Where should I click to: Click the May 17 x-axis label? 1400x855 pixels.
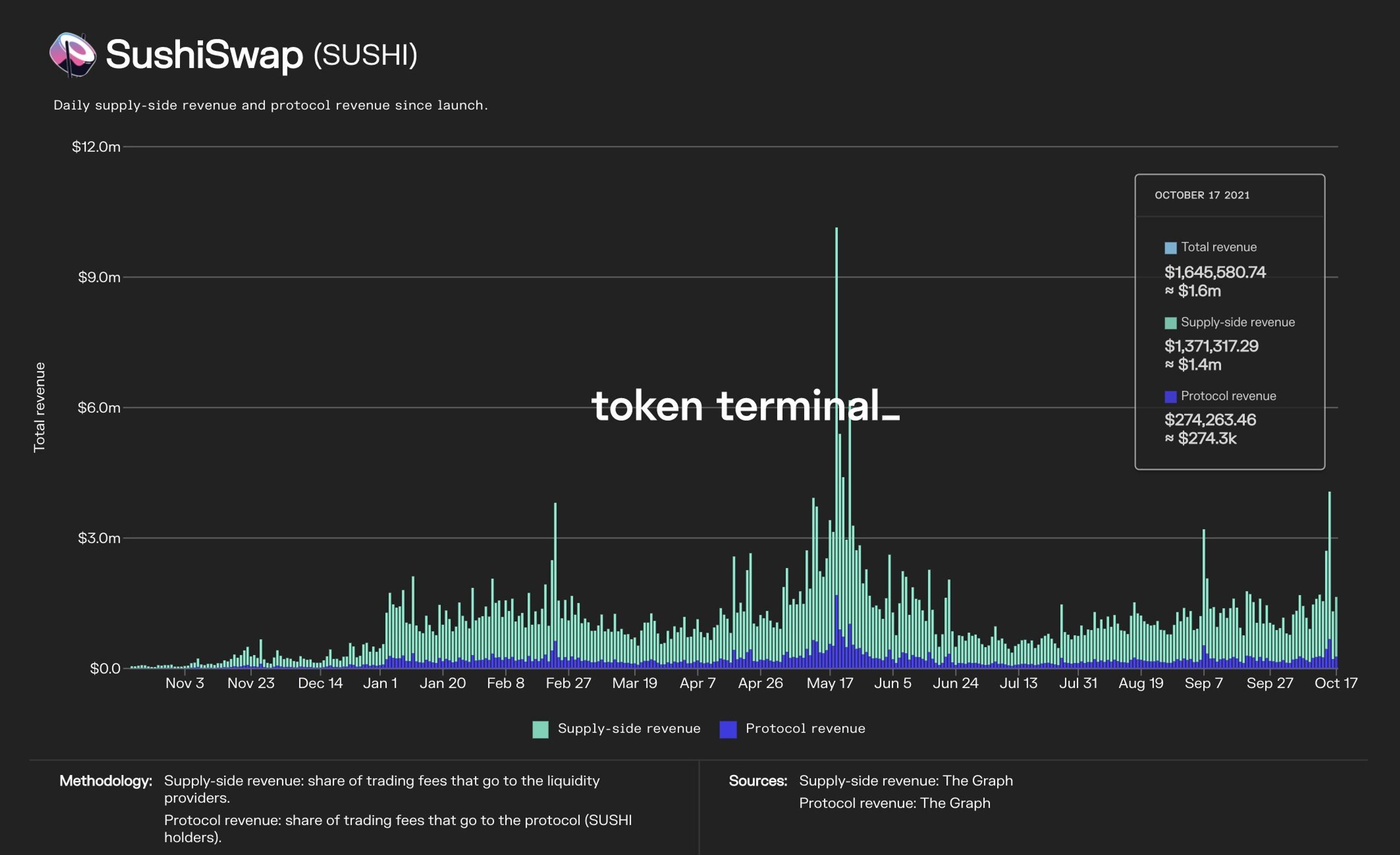tap(829, 683)
